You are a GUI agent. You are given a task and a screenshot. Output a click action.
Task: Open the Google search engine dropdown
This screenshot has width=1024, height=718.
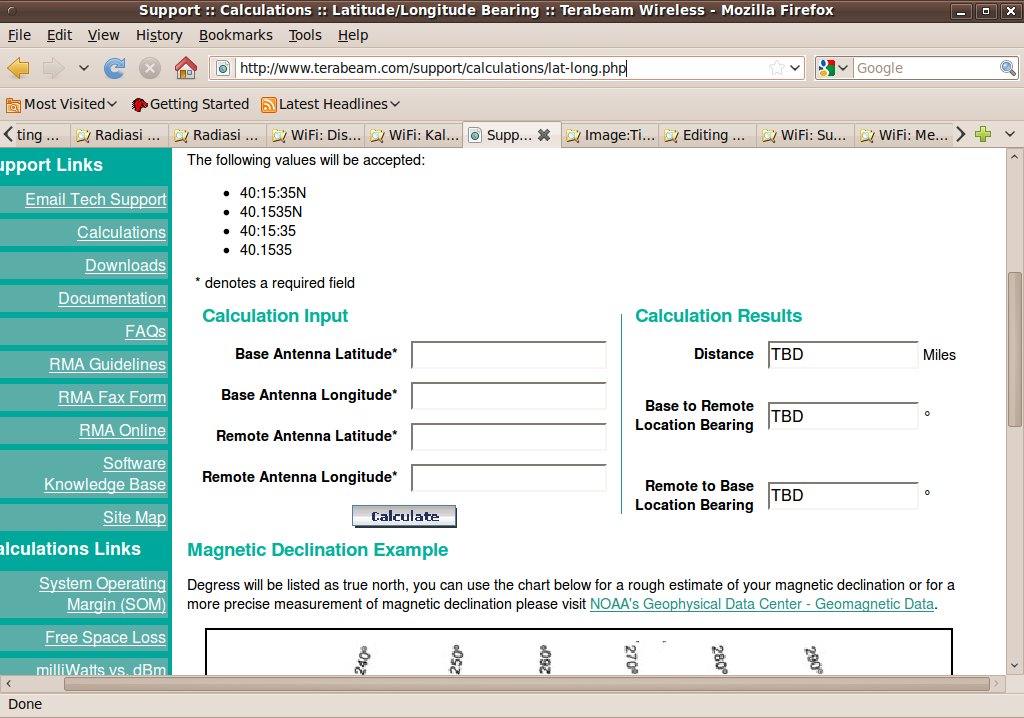[833, 68]
